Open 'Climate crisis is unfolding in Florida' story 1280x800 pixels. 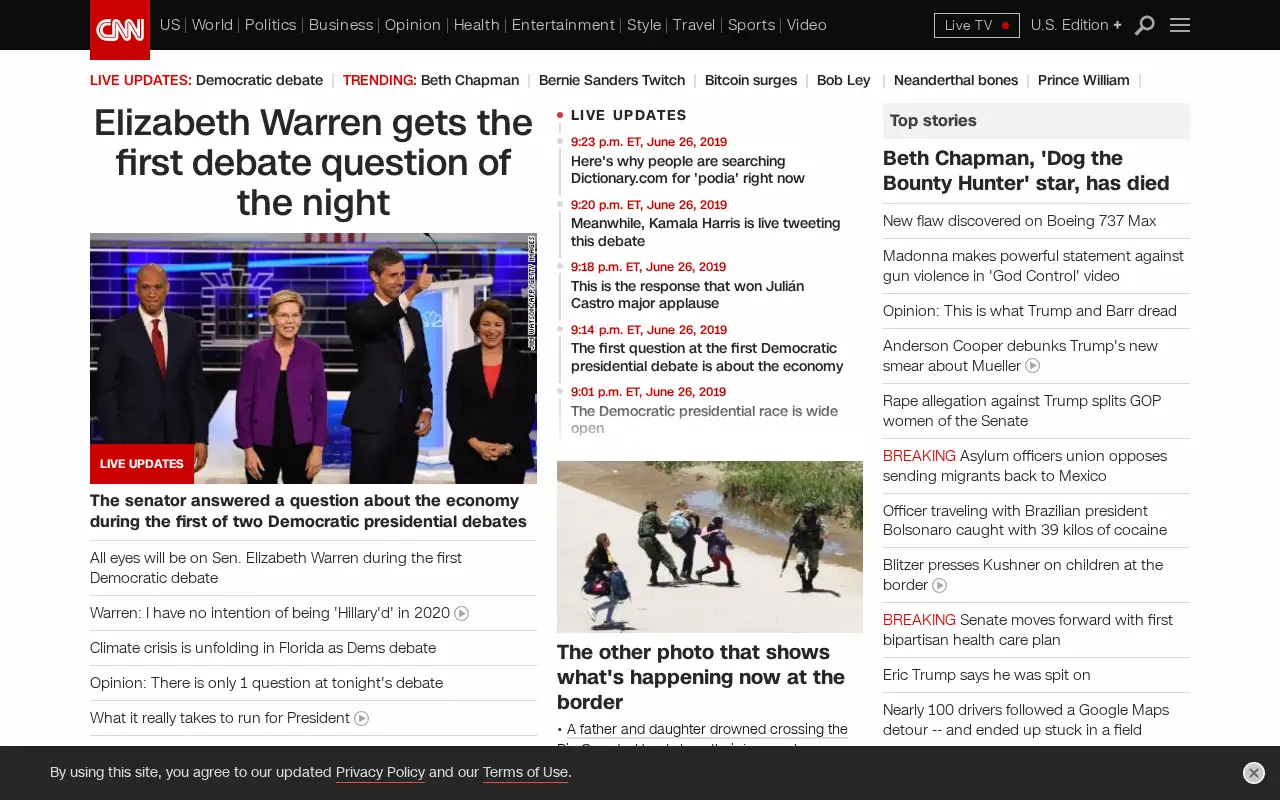click(x=263, y=648)
